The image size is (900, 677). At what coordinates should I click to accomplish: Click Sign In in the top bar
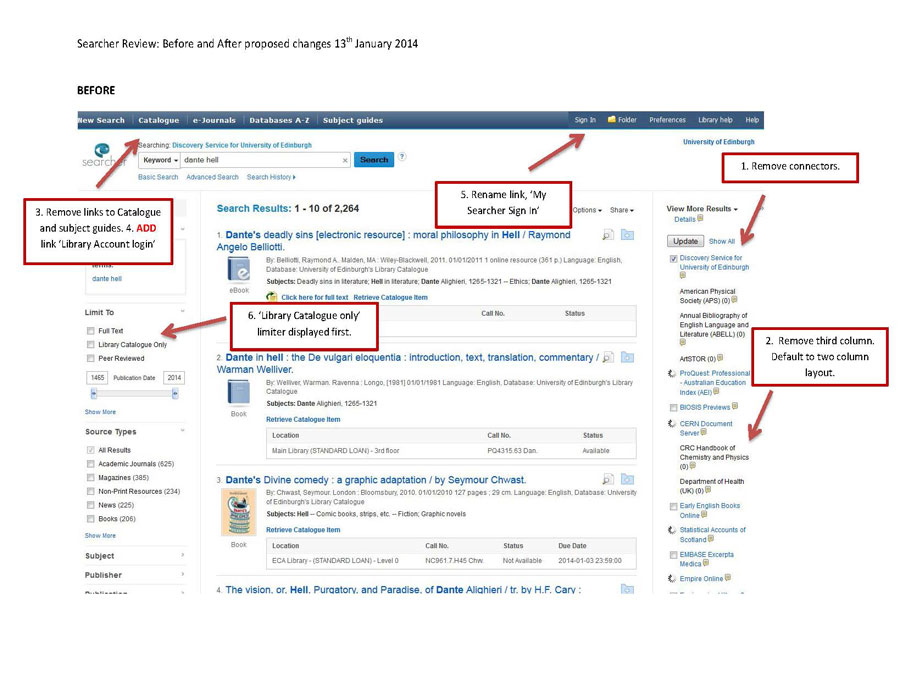pos(585,119)
